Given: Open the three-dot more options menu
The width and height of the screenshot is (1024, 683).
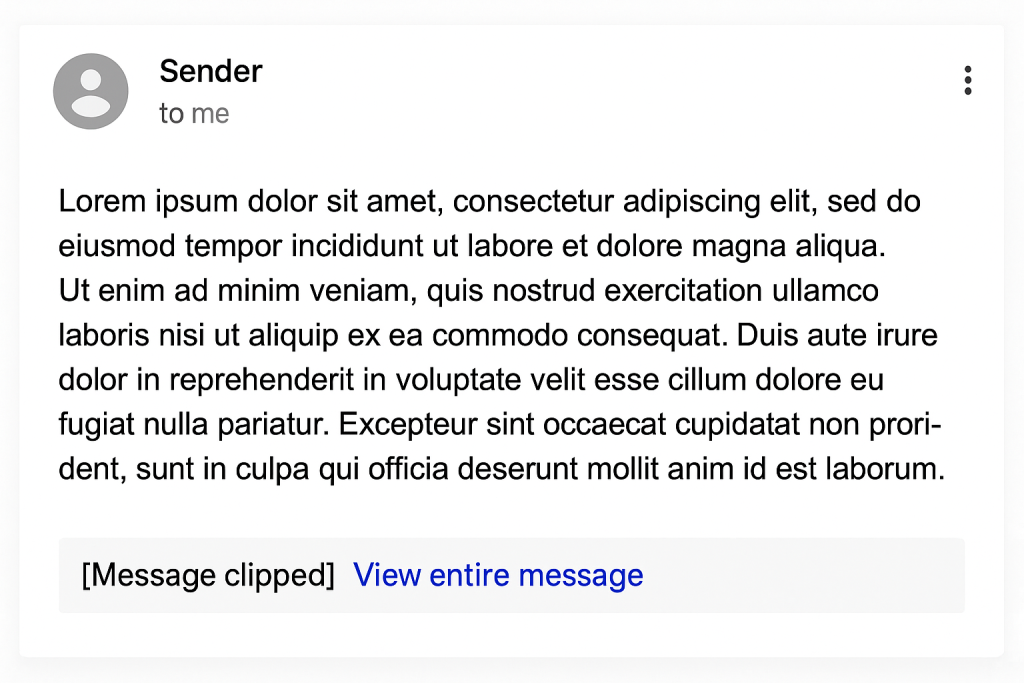Looking at the screenshot, I should [967, 80].
